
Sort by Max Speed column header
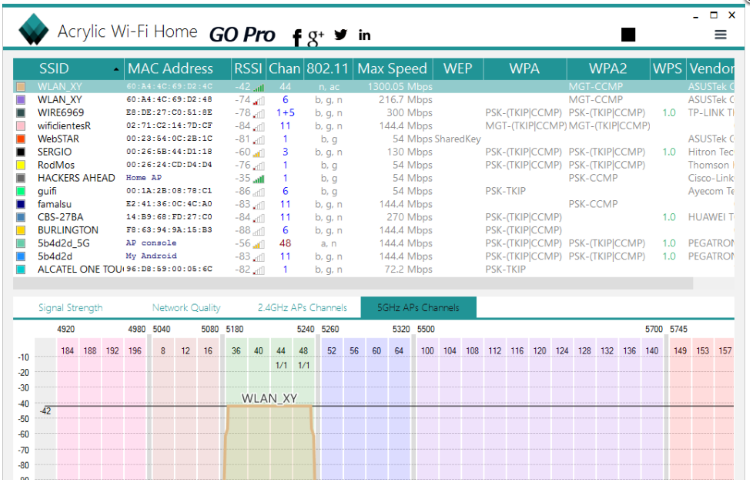(x=393, y=69)
